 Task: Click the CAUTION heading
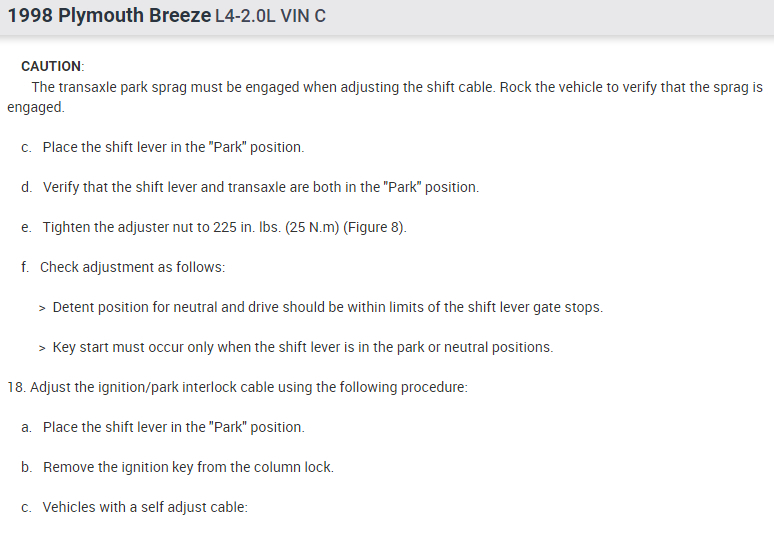(52, 66)
